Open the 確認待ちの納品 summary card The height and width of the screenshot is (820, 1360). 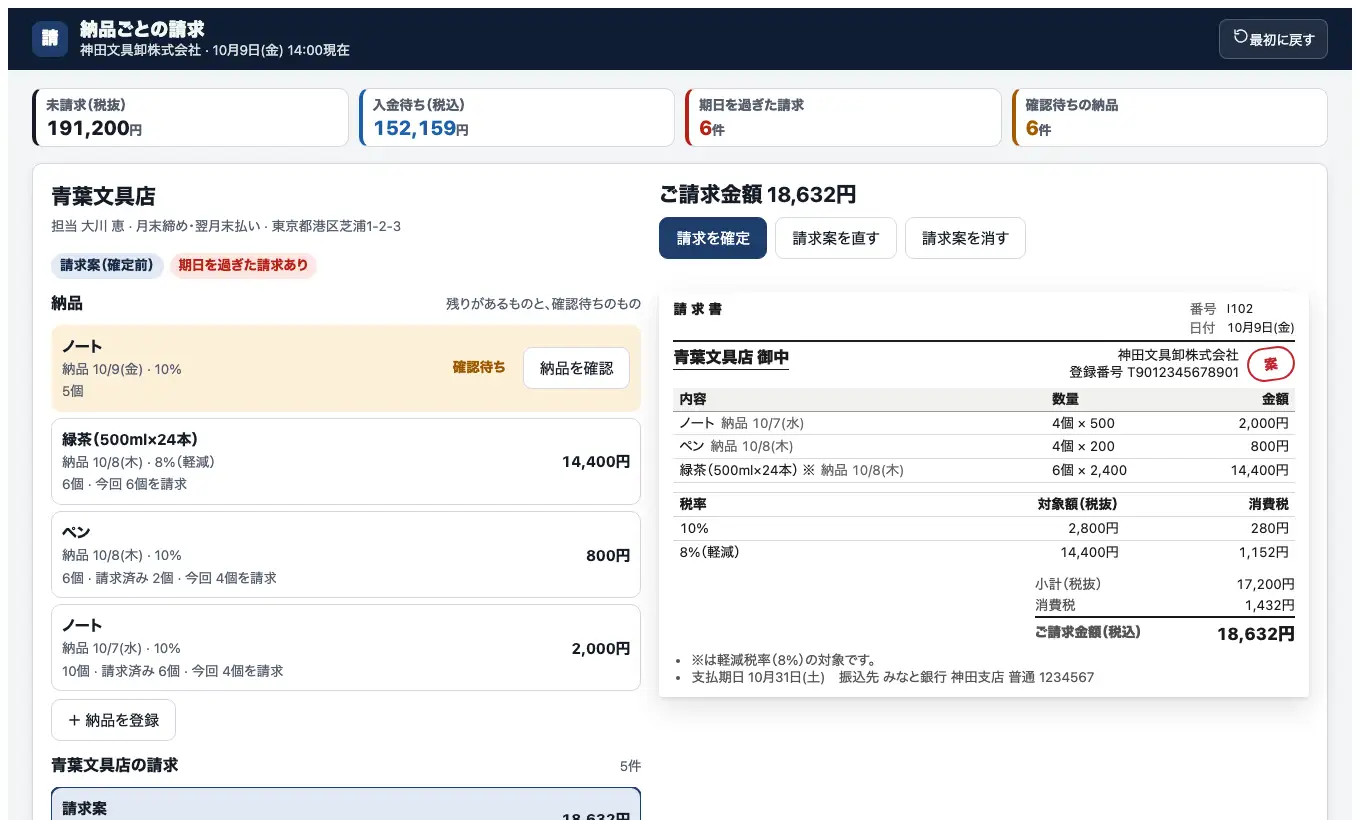pyautogui.click(x=1170, y=118)
